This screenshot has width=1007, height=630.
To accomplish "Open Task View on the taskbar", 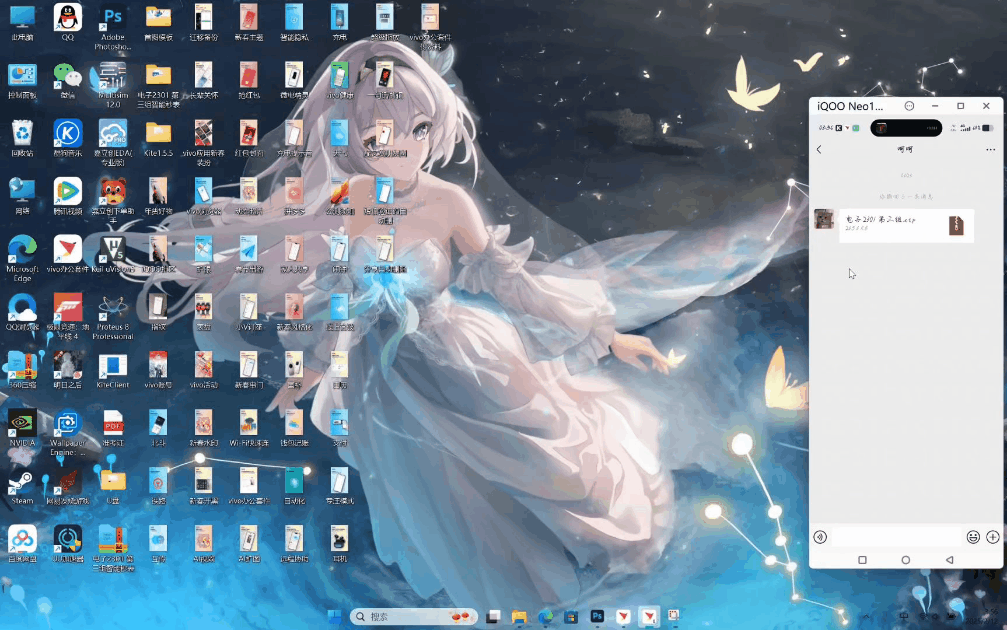I will [493, 617].
